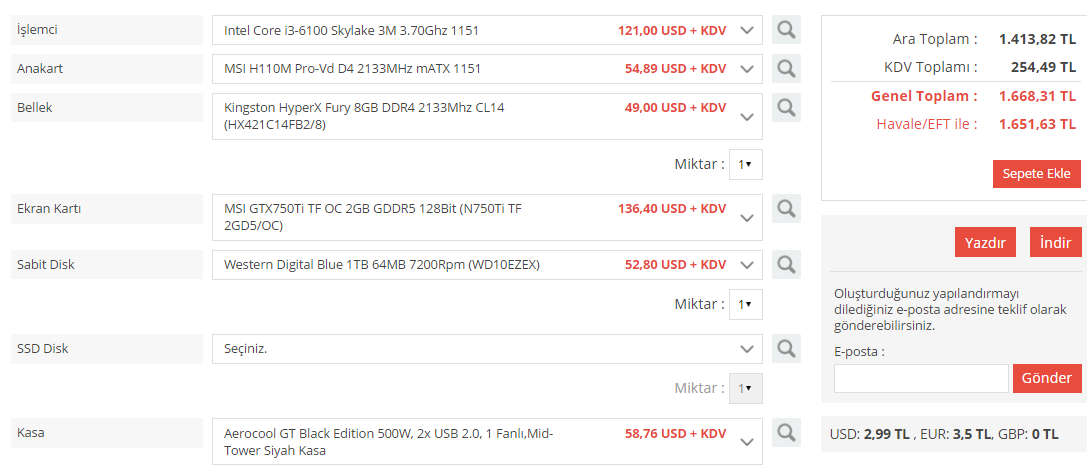Click the Kasa row magnifier icon
This screenshot has width=1087, height=470.
pyautogui.click(x=786, y=433)
